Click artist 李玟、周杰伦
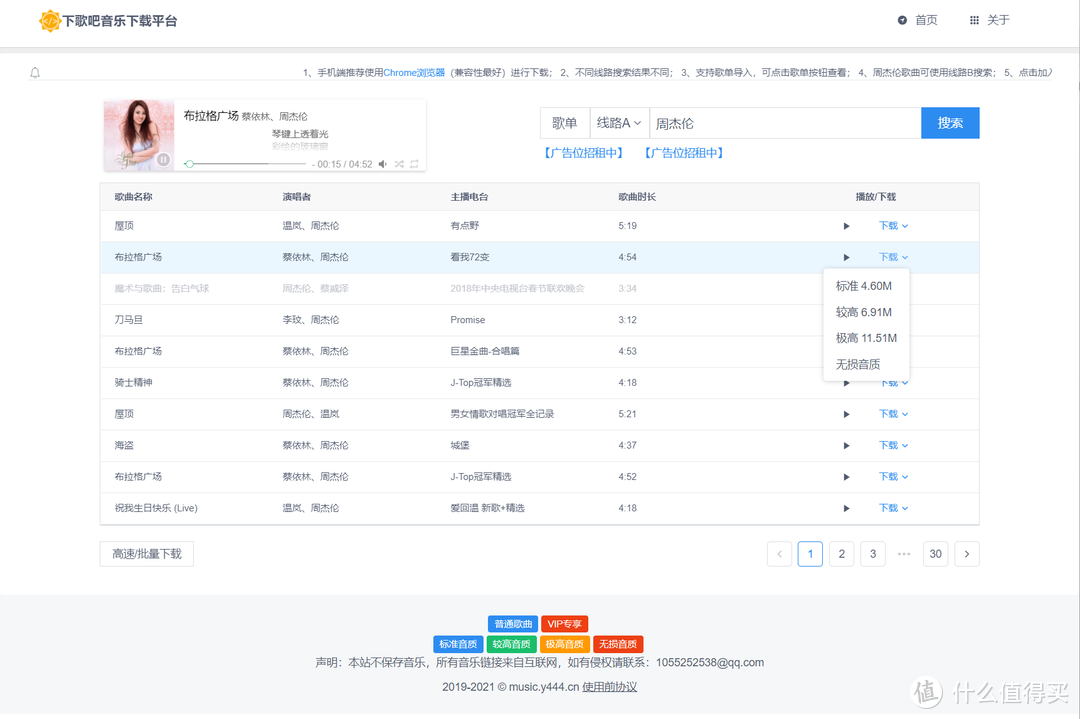This screenshot has height=719, width=1080. point(311,320)
